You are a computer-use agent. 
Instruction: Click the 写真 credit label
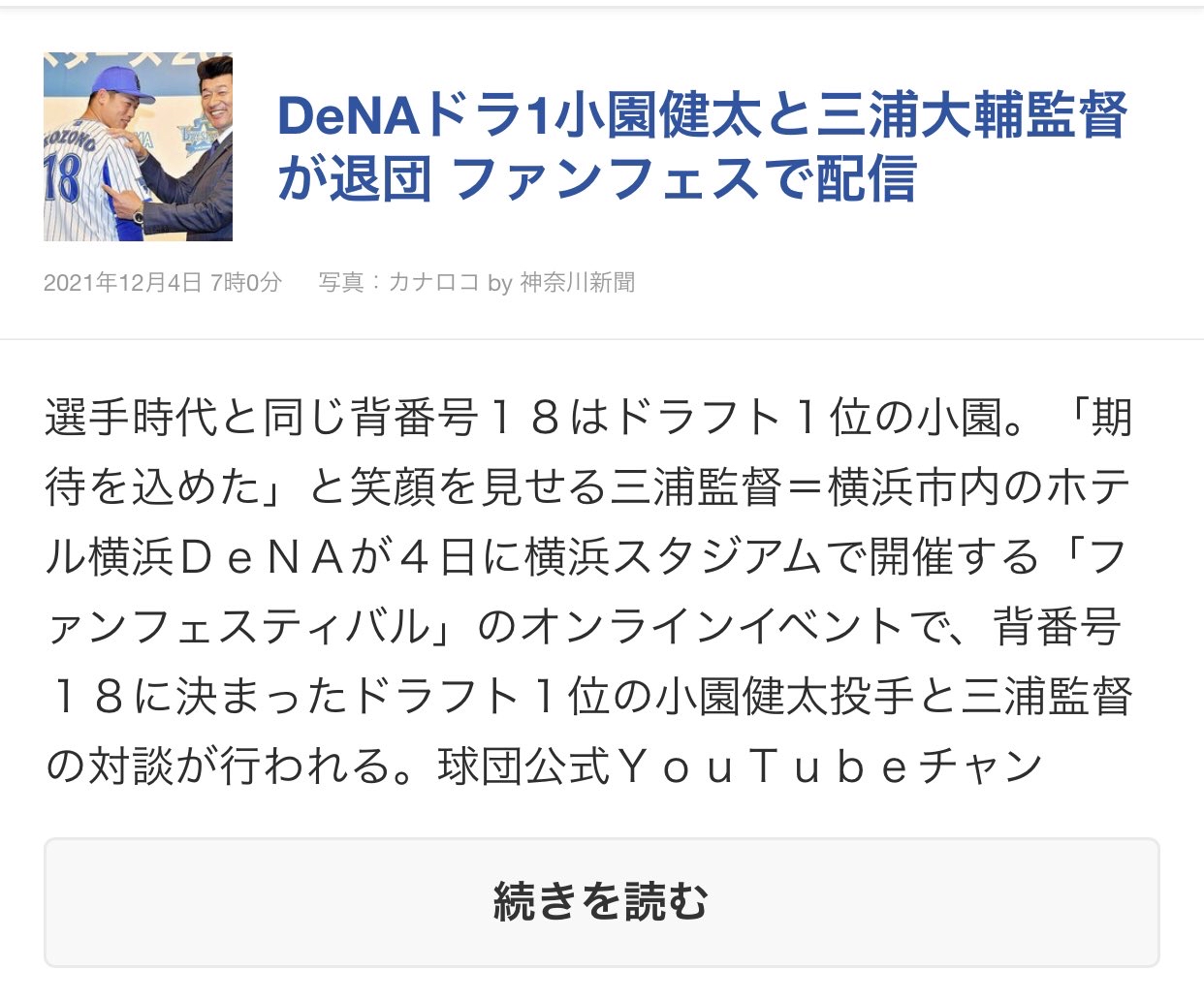click(x=341, y=282)
